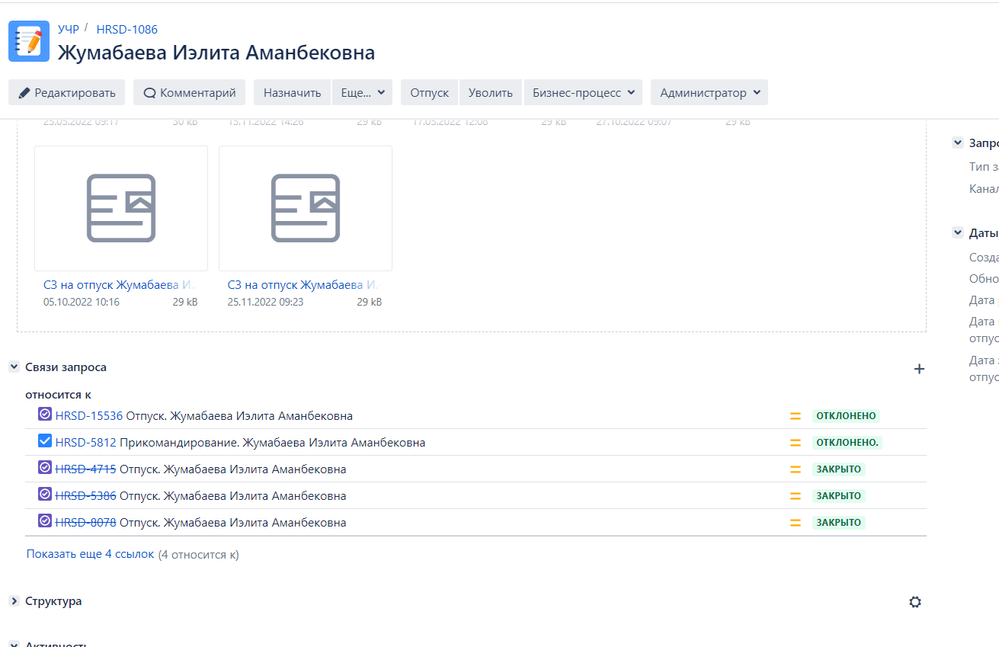Screen dimensions: 999x647
Task: Click the ОТКЛОНЕНО. status badge of HRSD-5812
Action: 847,443
